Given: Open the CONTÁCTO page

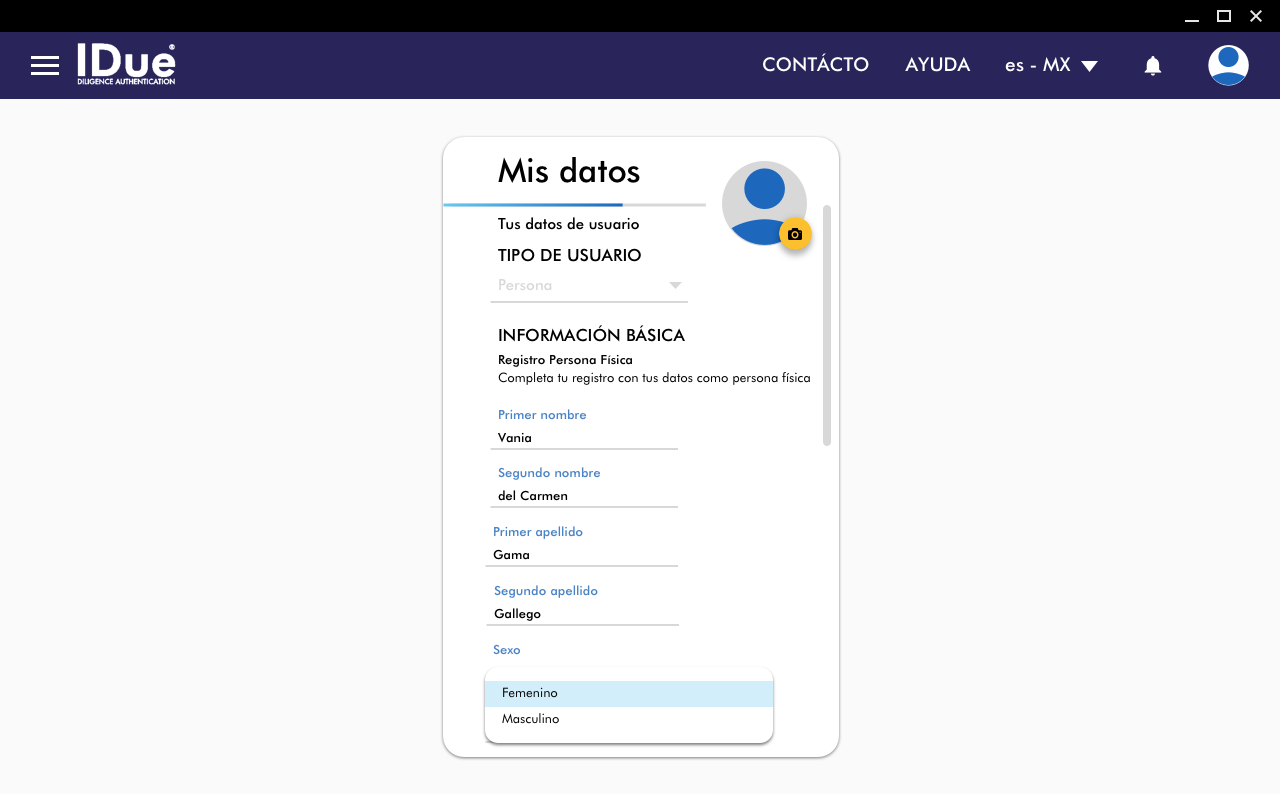Looking at the screenshot, I should [815, 65].
